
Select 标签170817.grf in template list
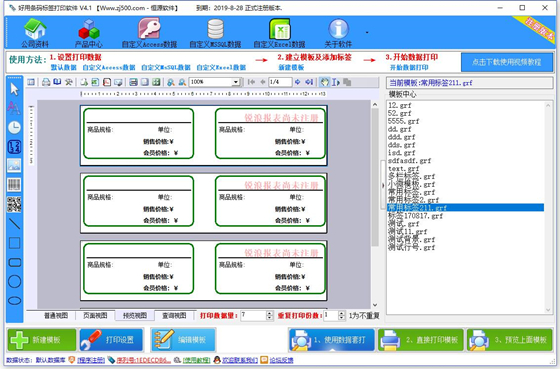[415, 216]
